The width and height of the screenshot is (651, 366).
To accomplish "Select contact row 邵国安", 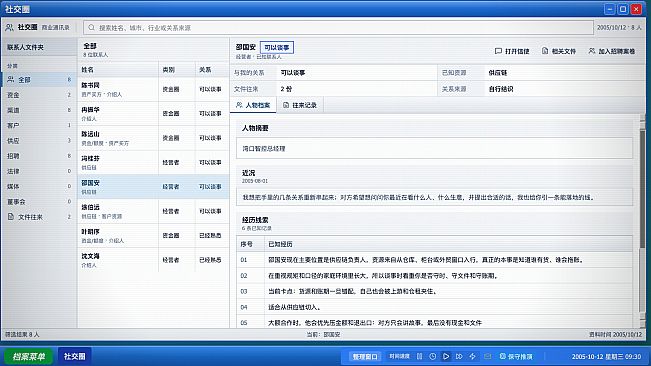I will coord(153,187).
